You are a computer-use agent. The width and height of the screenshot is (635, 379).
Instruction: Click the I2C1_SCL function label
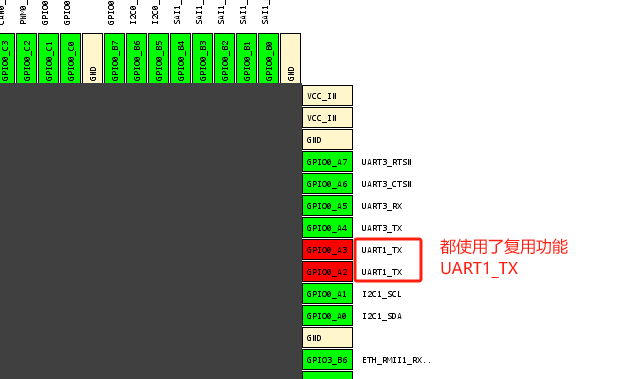click(382, 294)
